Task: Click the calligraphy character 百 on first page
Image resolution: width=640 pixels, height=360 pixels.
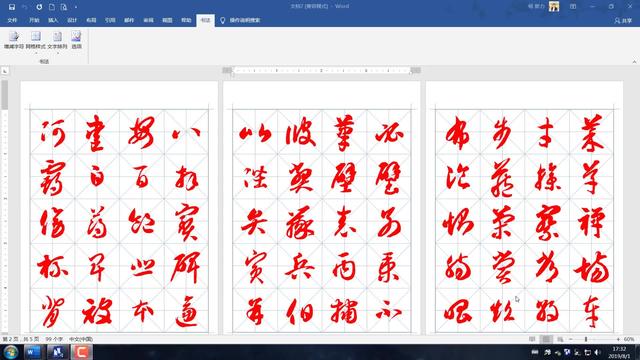Action: click(141, 178)
